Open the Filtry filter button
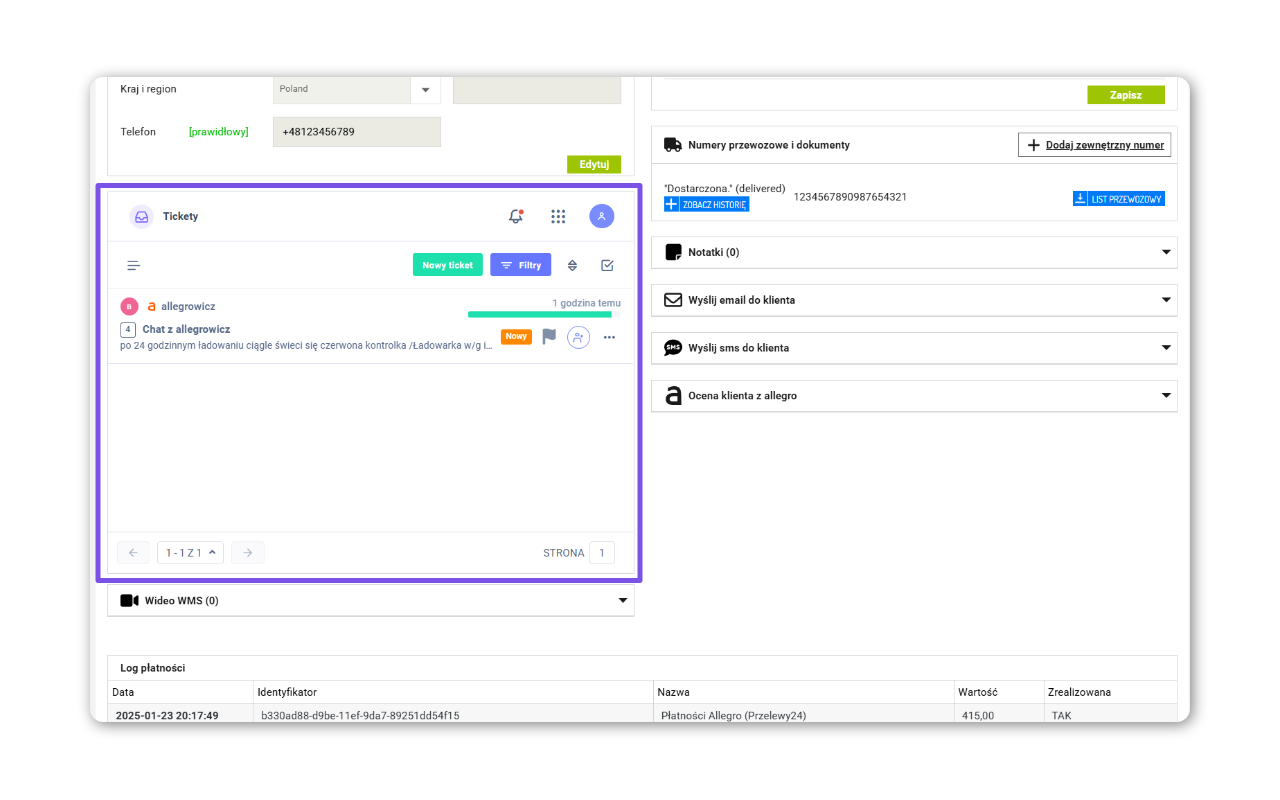 (520, 265)
